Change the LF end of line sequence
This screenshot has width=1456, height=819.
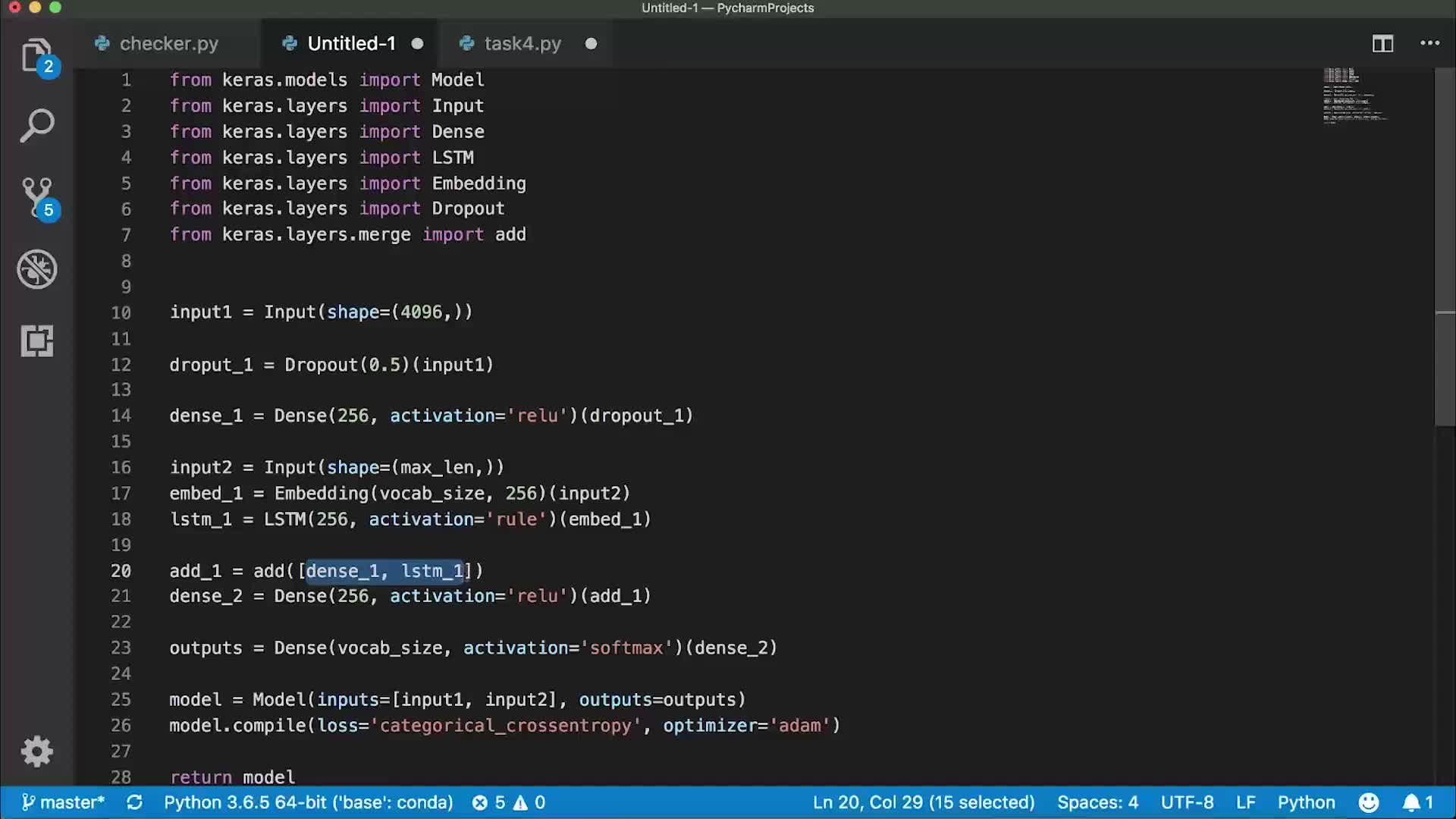click(1245, 802)
